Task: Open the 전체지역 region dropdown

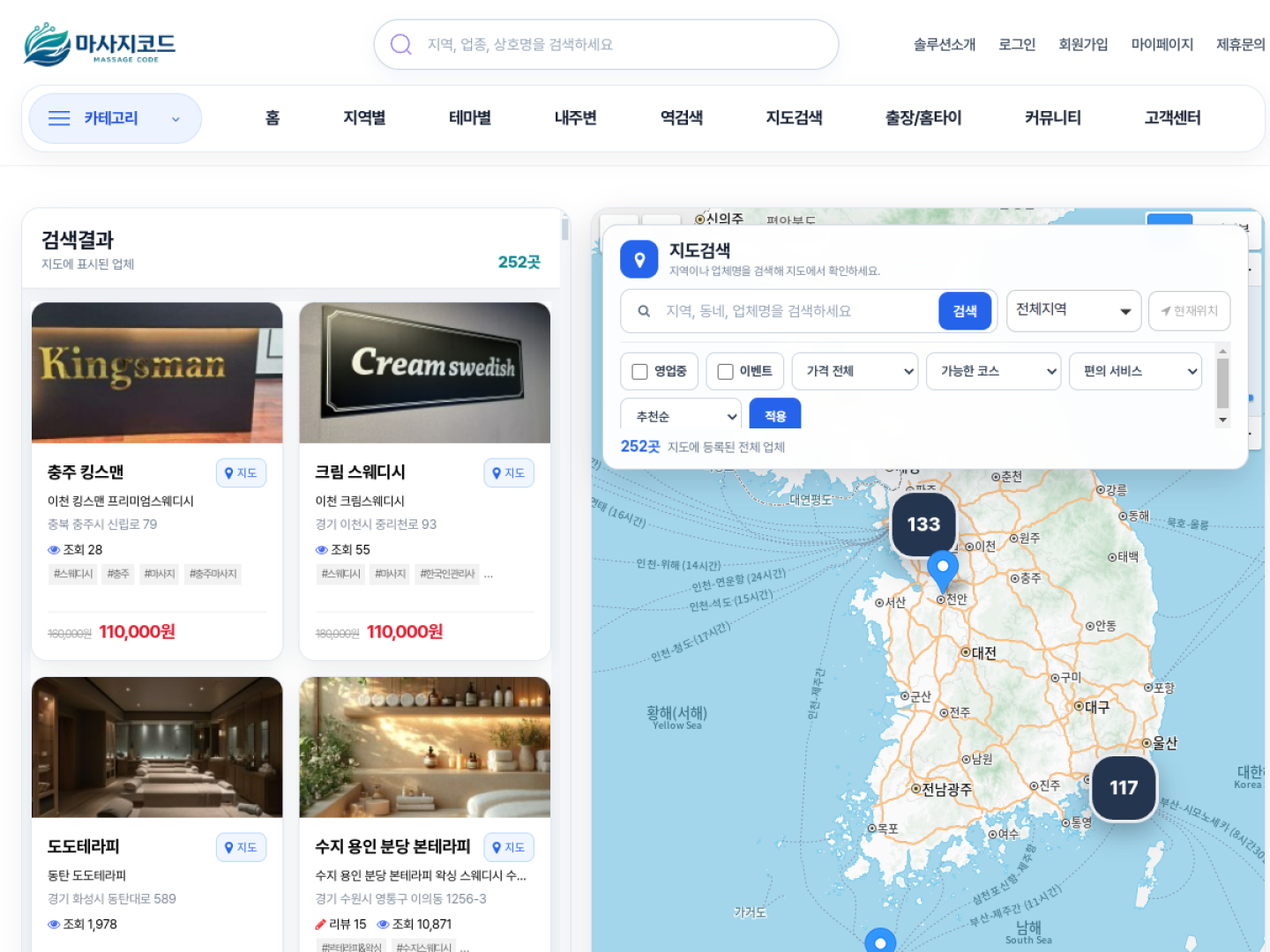Action: tap(1073, 310)
